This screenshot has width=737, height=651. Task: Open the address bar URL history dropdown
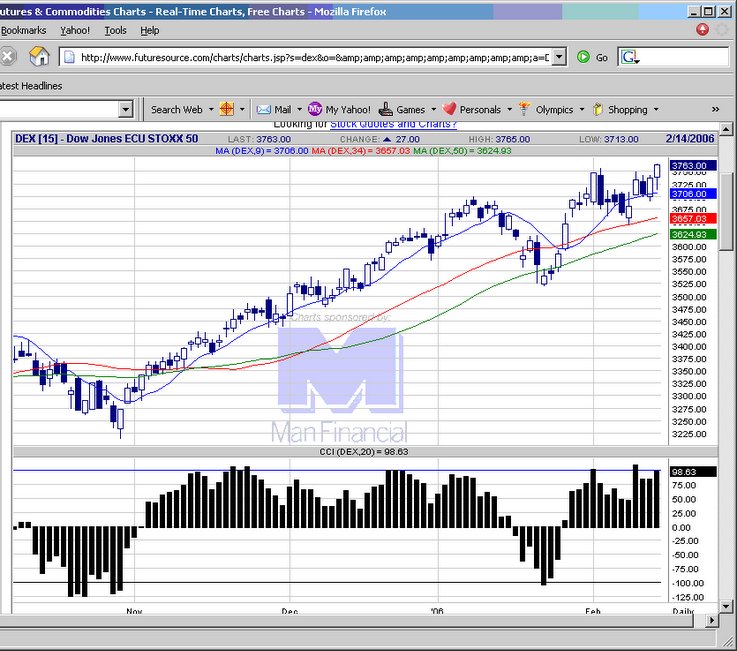[x=559, y=57]
